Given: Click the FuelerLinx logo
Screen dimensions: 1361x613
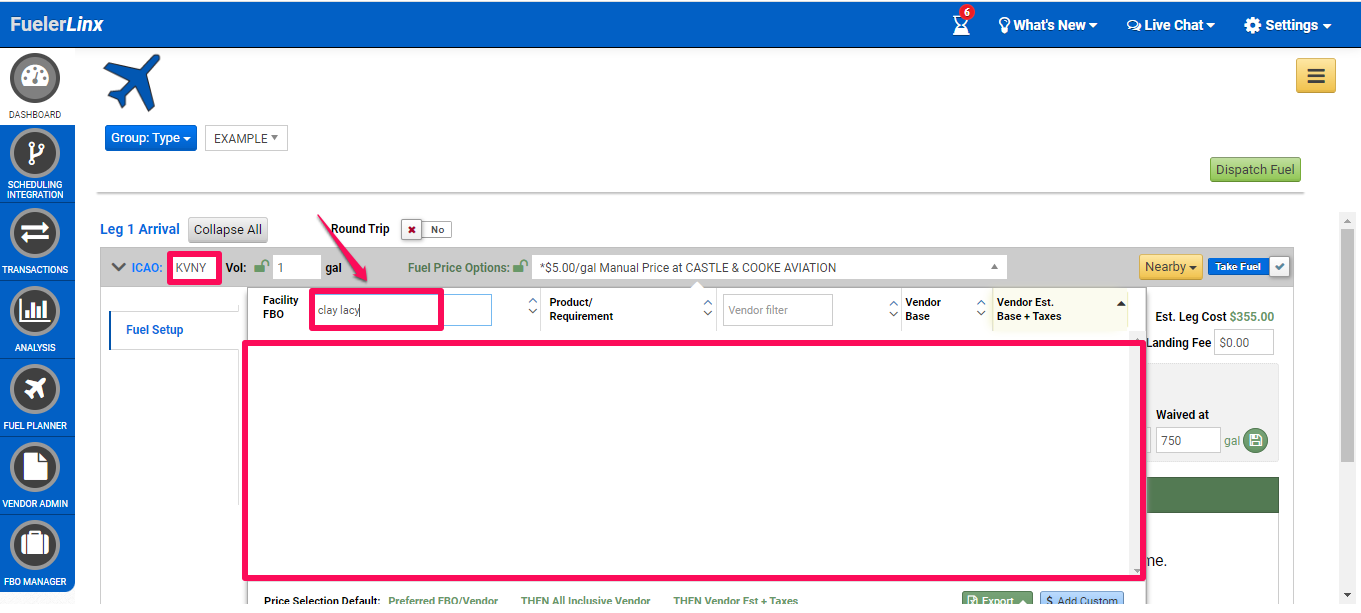Looking at the screenshot, I should [57, 24].
